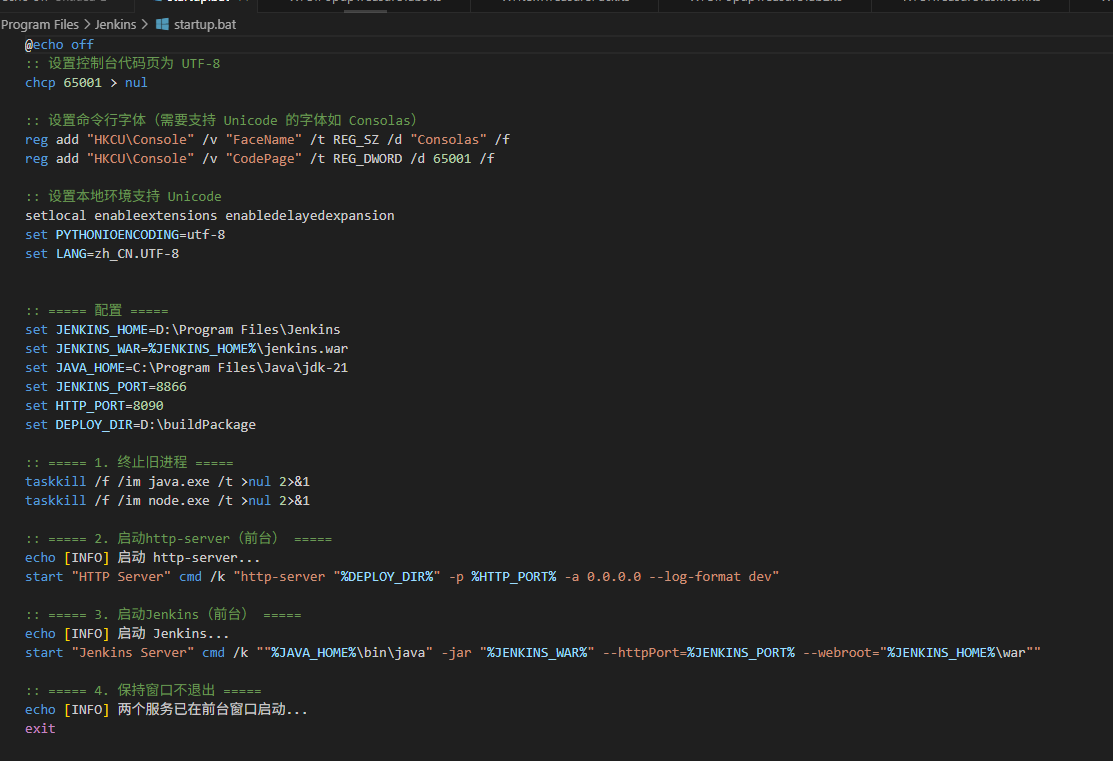Click the comment mentioning 'Unicode' and 'Consolas'

pos(221,120)
